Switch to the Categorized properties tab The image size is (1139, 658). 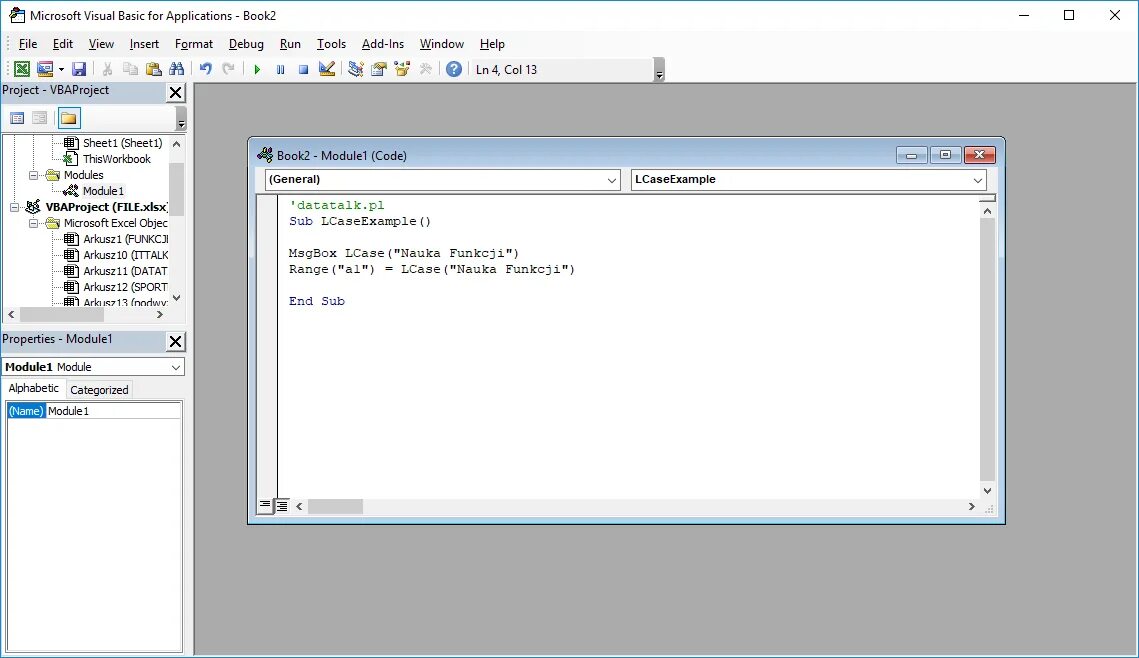coord(99,390)
